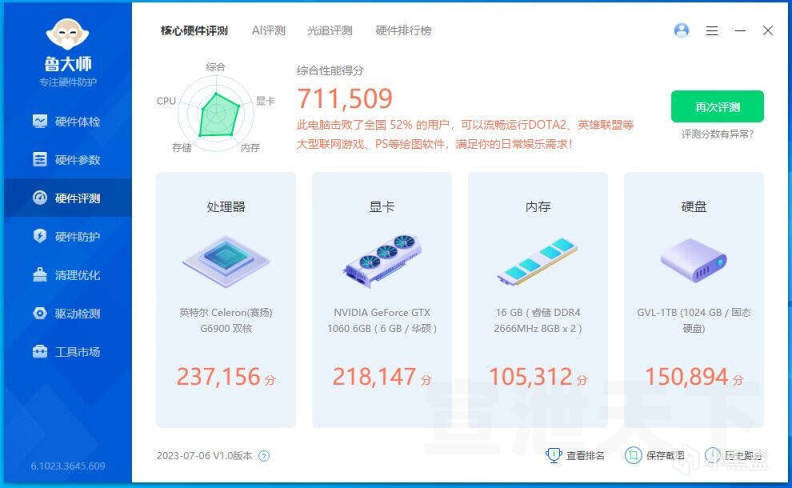Click the 鲁大师 mascot logo

68,34
